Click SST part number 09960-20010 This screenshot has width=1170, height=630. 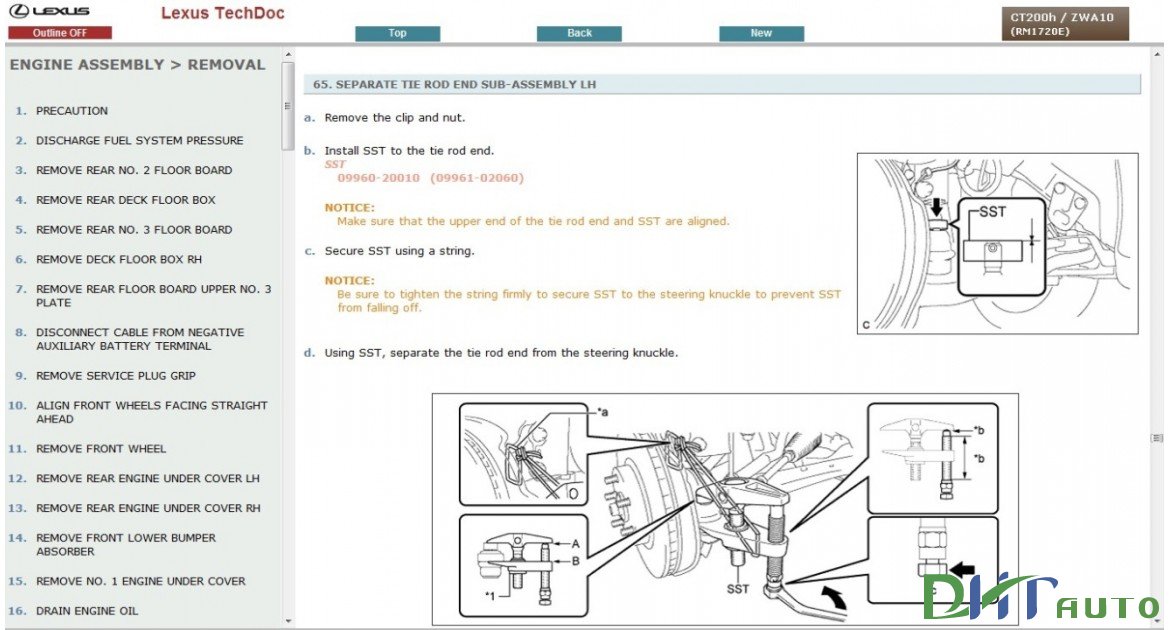coord(378,178)
